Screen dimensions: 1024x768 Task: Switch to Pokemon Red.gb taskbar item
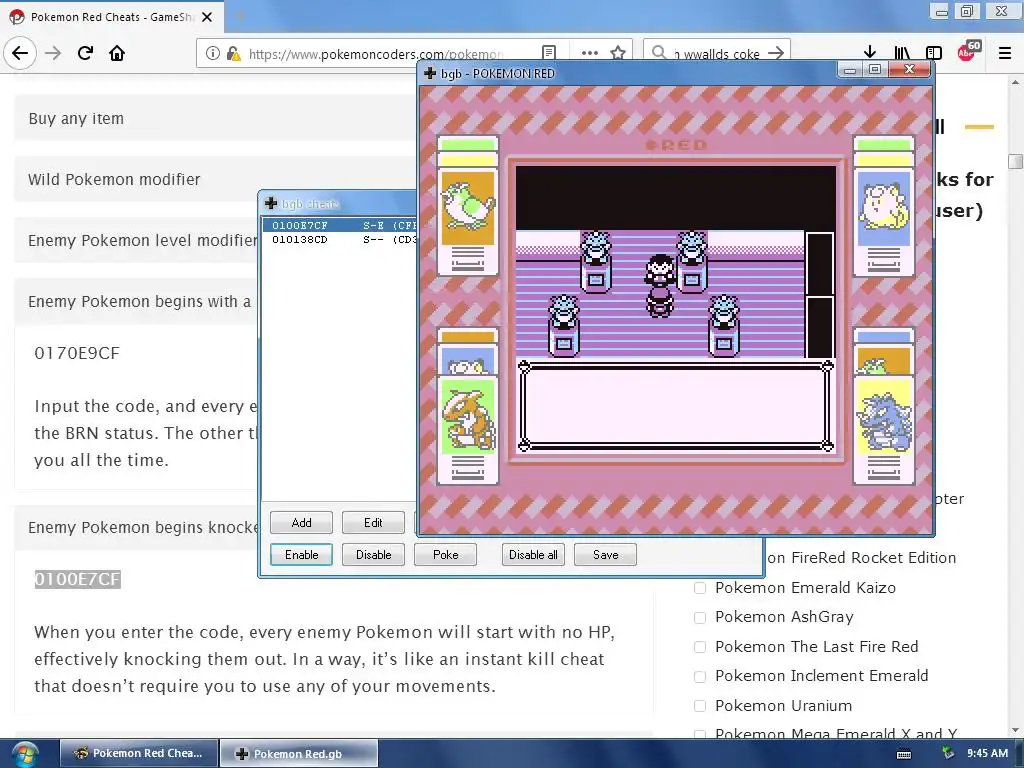298,754
